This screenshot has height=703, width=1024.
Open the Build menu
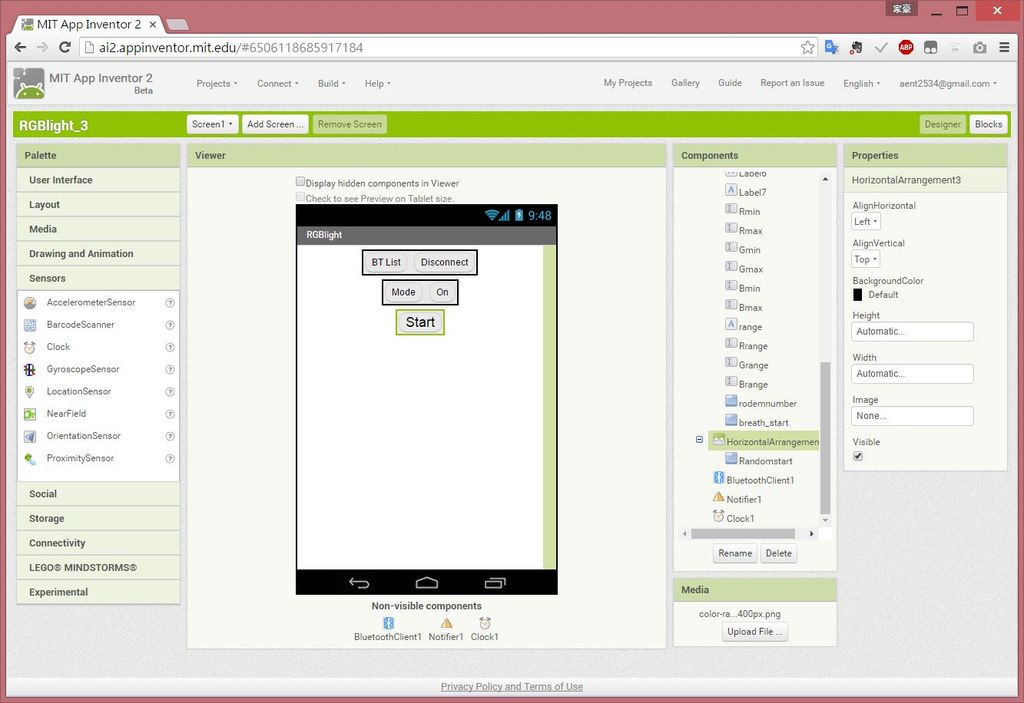click(332, 84)
